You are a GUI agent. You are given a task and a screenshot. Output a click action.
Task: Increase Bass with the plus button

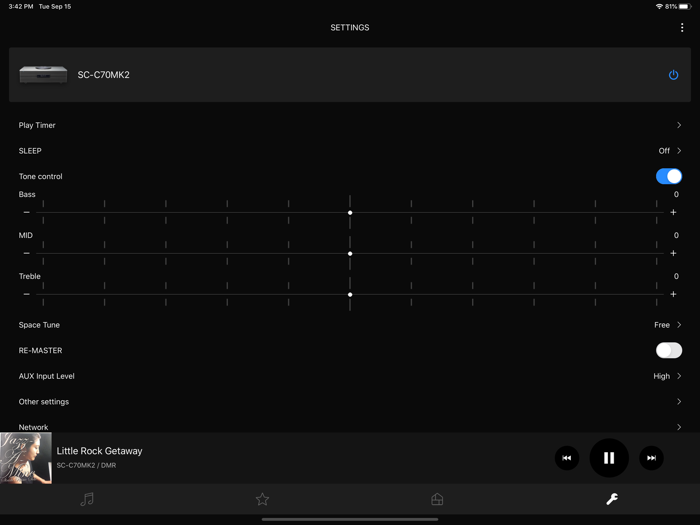(x=673, y=212)
